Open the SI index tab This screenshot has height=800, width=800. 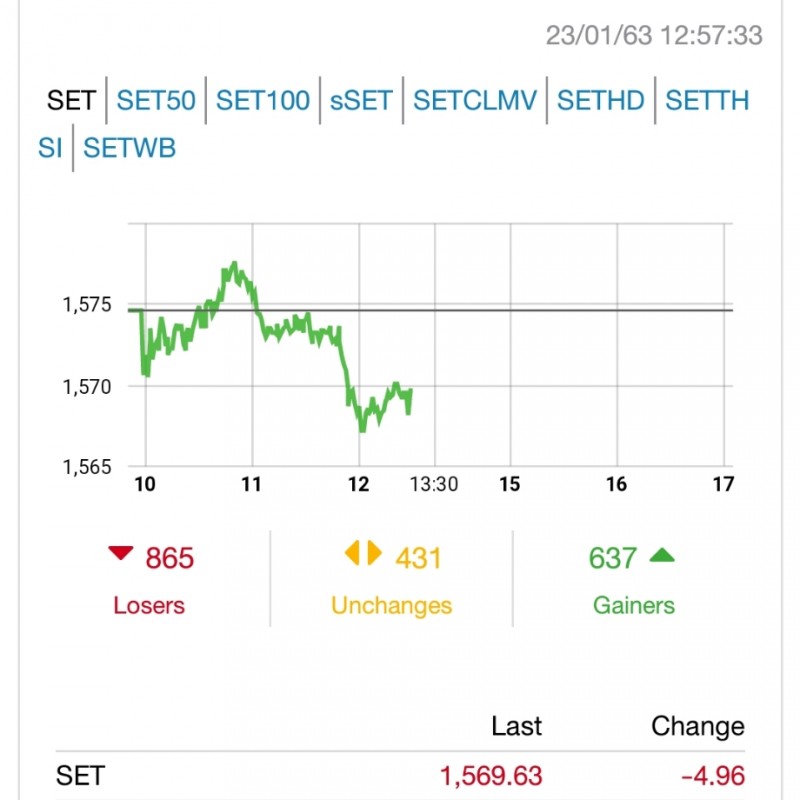[50, 148]
